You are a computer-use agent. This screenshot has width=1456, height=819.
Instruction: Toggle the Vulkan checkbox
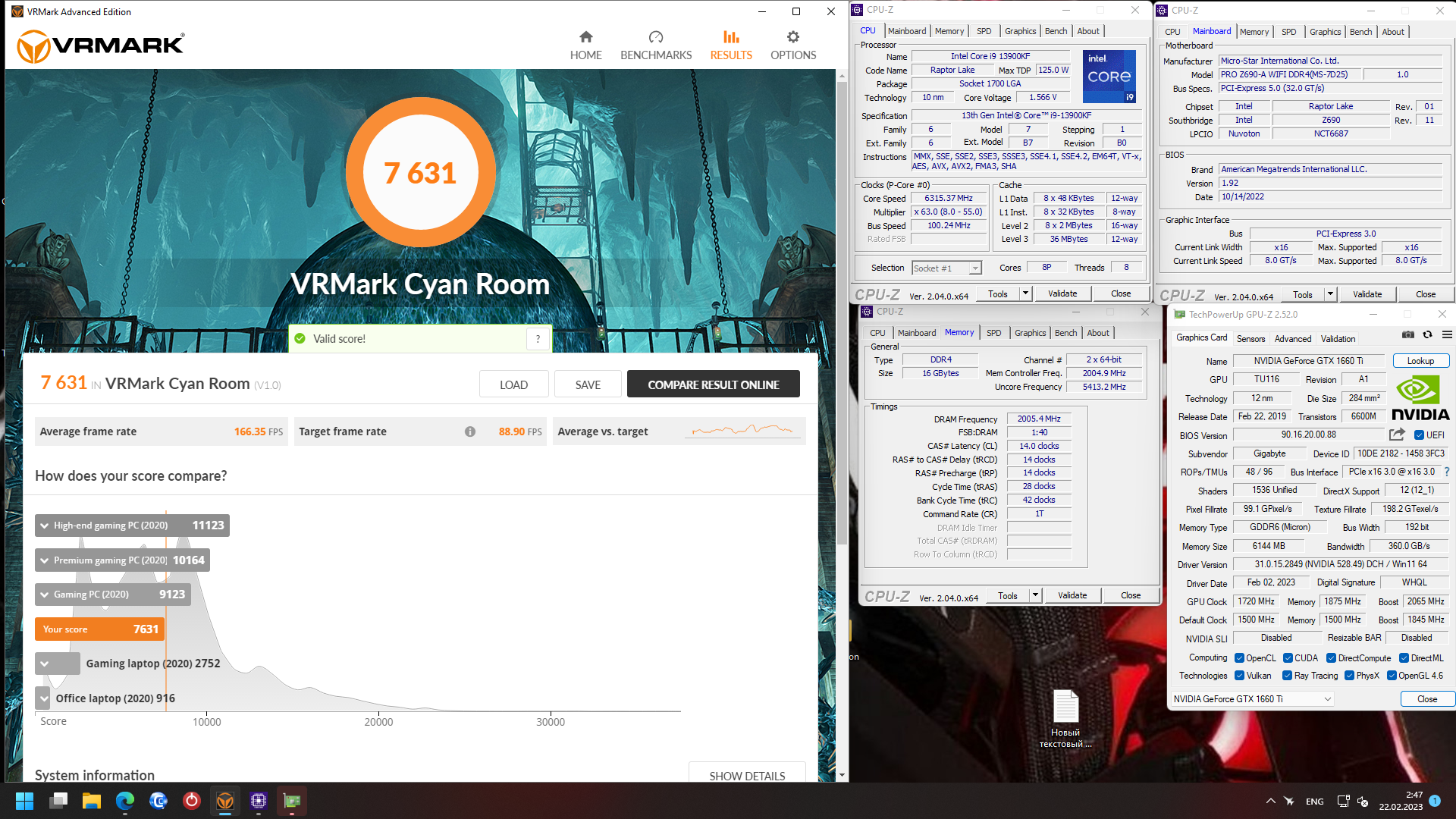(1239, 676)
